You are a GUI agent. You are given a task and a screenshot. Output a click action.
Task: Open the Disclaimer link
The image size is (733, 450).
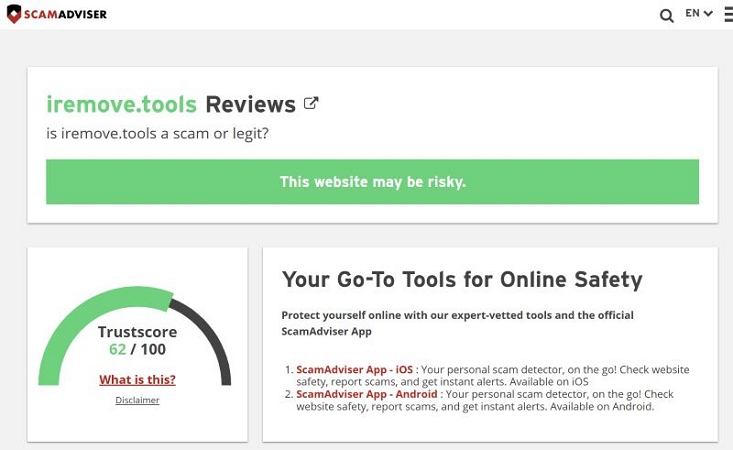coord(137,400)
